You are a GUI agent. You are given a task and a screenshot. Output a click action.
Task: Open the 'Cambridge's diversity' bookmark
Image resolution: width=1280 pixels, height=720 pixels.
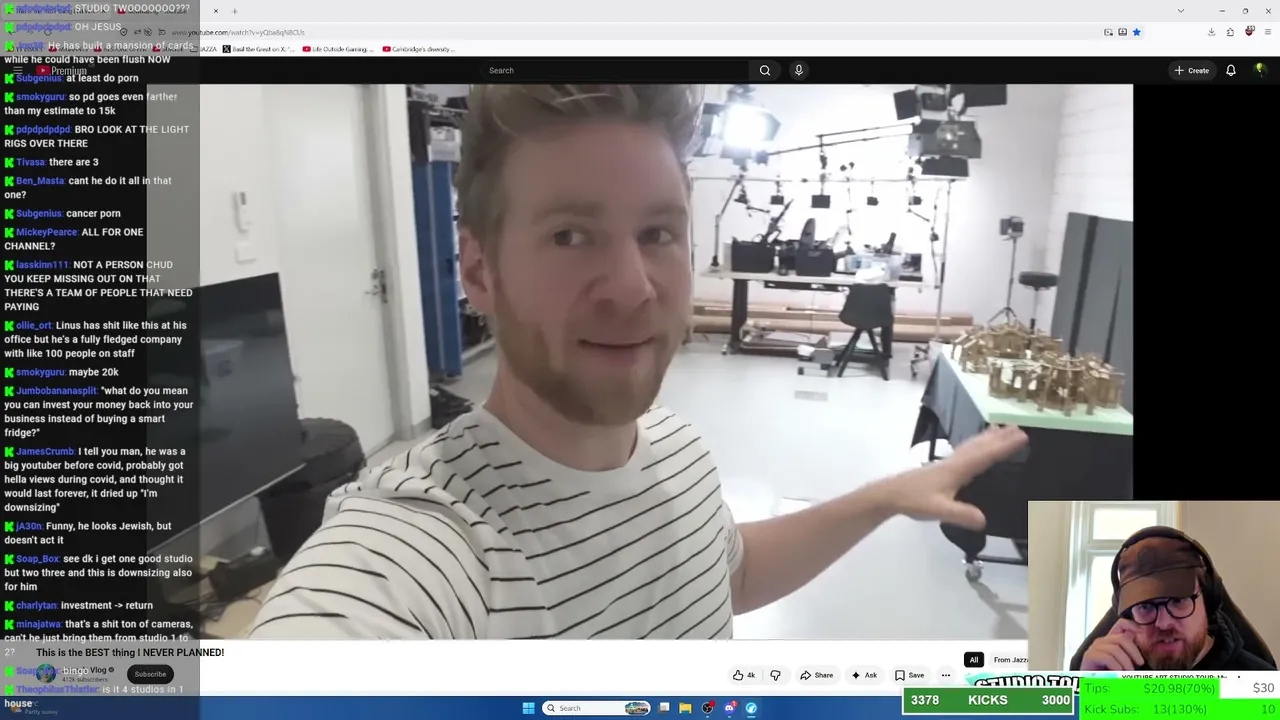(418, 49)
